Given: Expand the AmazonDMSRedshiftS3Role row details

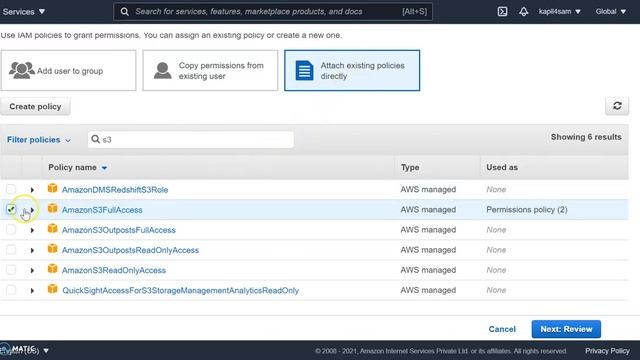Looking at the screenshot, I should pyautogui.click(x=32, y=190).
